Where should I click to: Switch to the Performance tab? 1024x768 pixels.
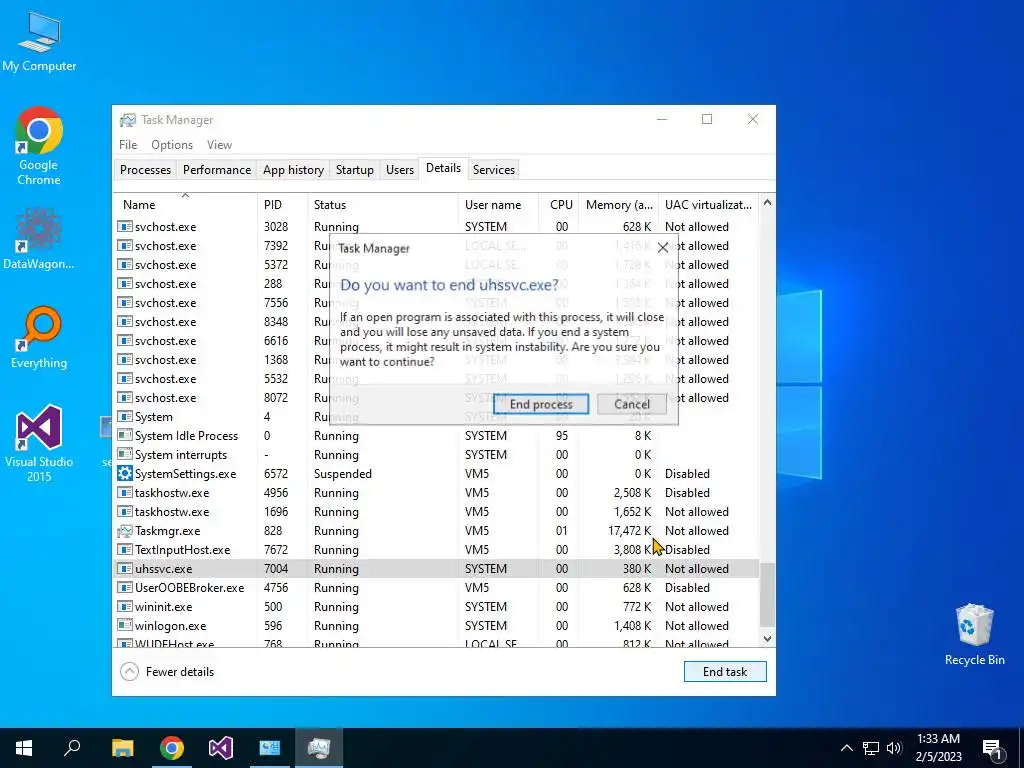(x=217, y=170)
